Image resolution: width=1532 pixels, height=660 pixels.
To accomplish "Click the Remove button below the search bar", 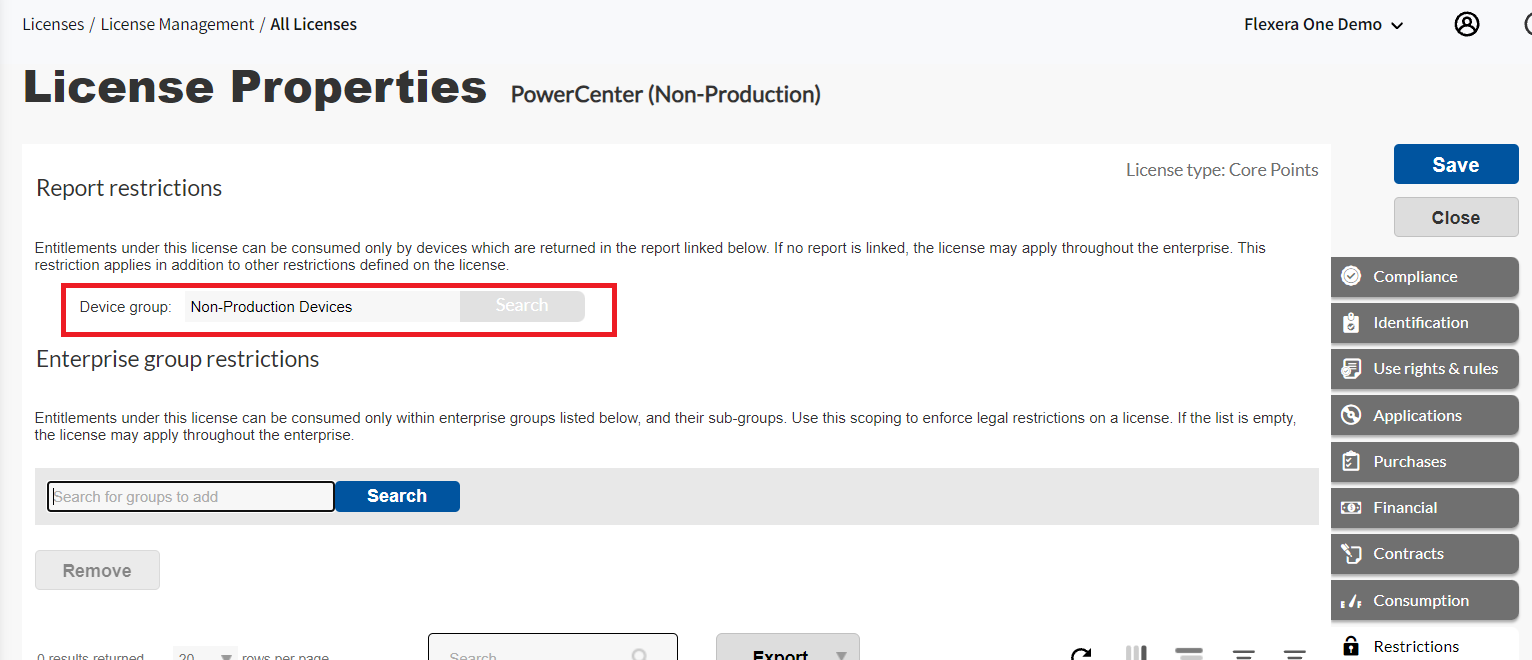I will (x=97, y=569).
